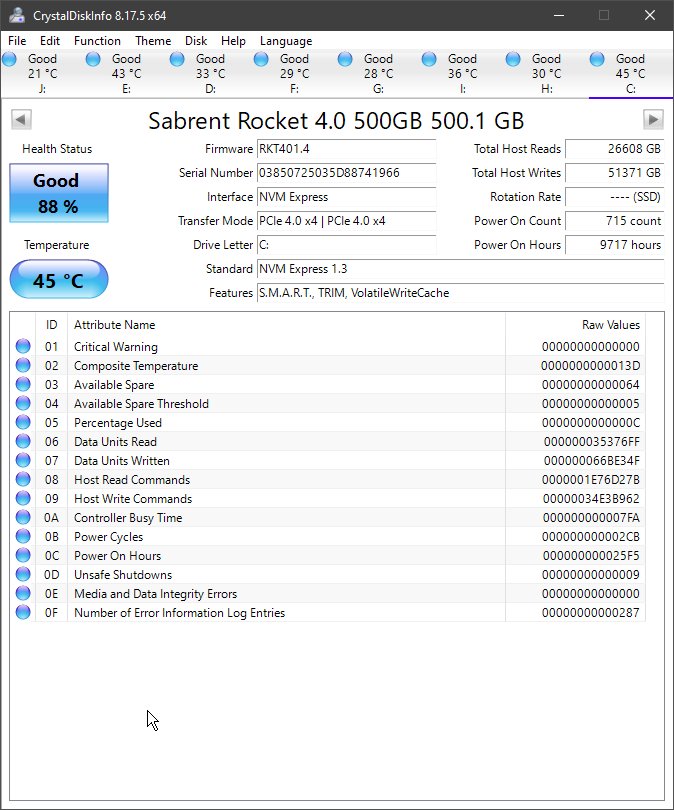Click the Raw Values column header

pos(575,325)
